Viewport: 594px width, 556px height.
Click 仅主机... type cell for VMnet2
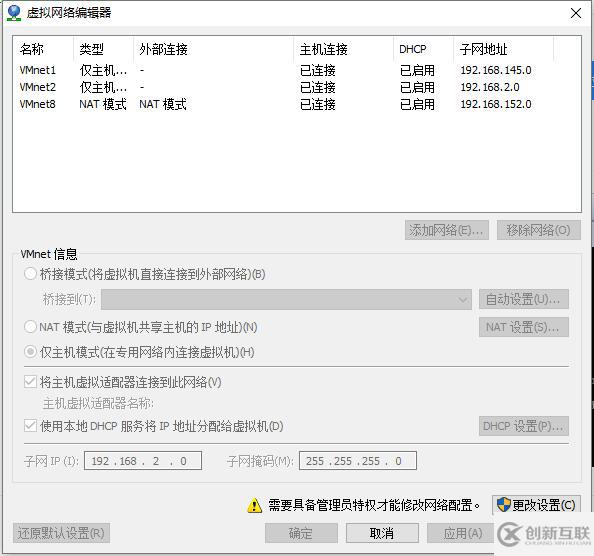click(103, 87)
